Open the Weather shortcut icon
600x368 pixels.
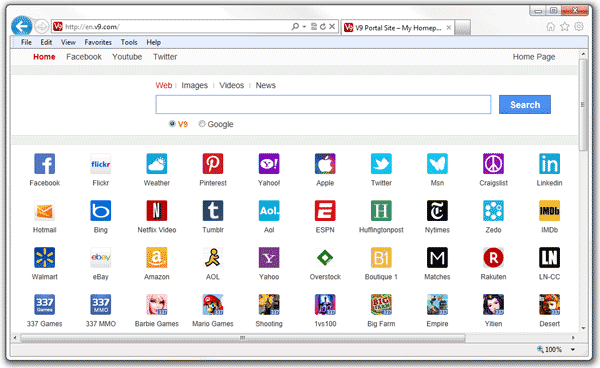pyautogui.click(x=157, y=164)
